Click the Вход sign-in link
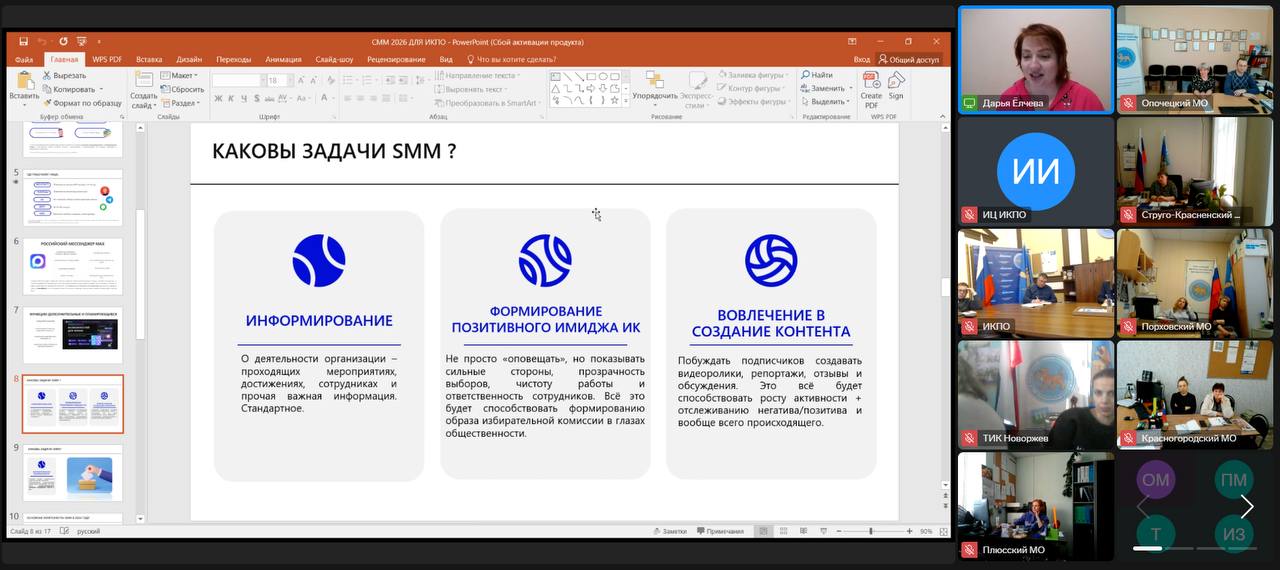Viewport: 1280px width, 570px height. point(862,59)
